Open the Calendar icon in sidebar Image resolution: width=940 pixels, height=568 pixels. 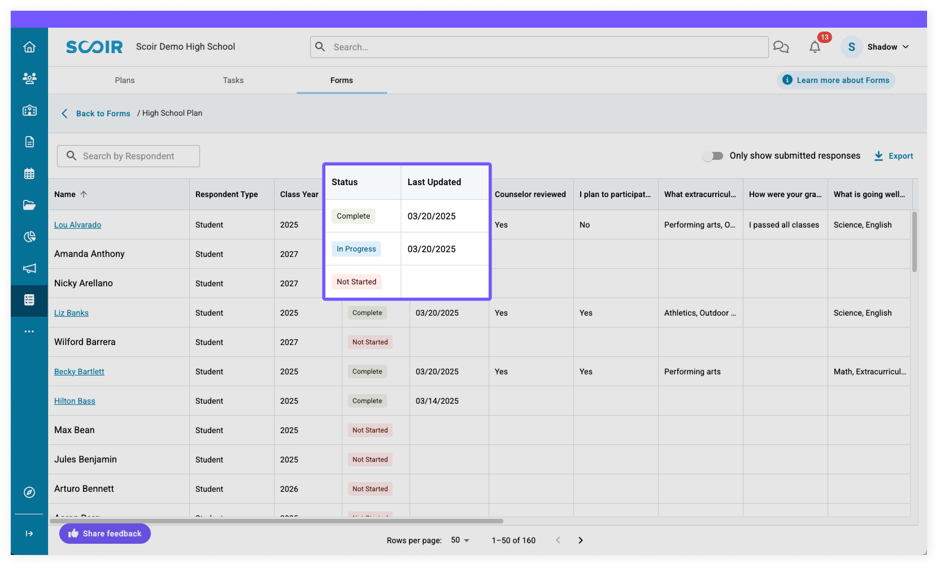[29, 173]
